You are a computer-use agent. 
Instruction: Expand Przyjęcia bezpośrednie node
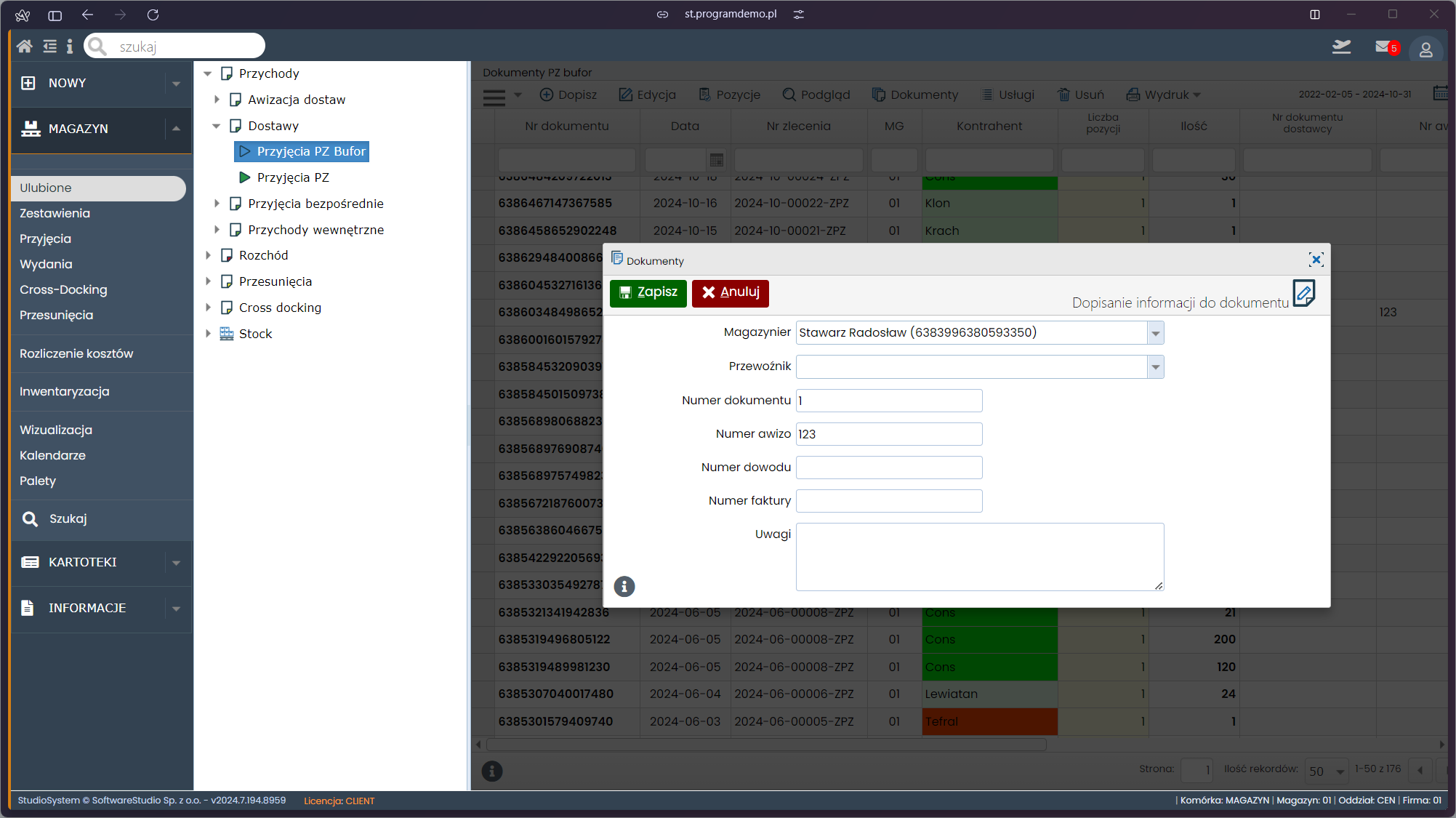217,204
